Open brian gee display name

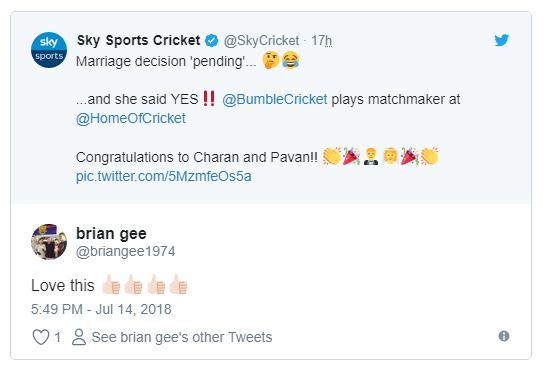click(111, 233)
